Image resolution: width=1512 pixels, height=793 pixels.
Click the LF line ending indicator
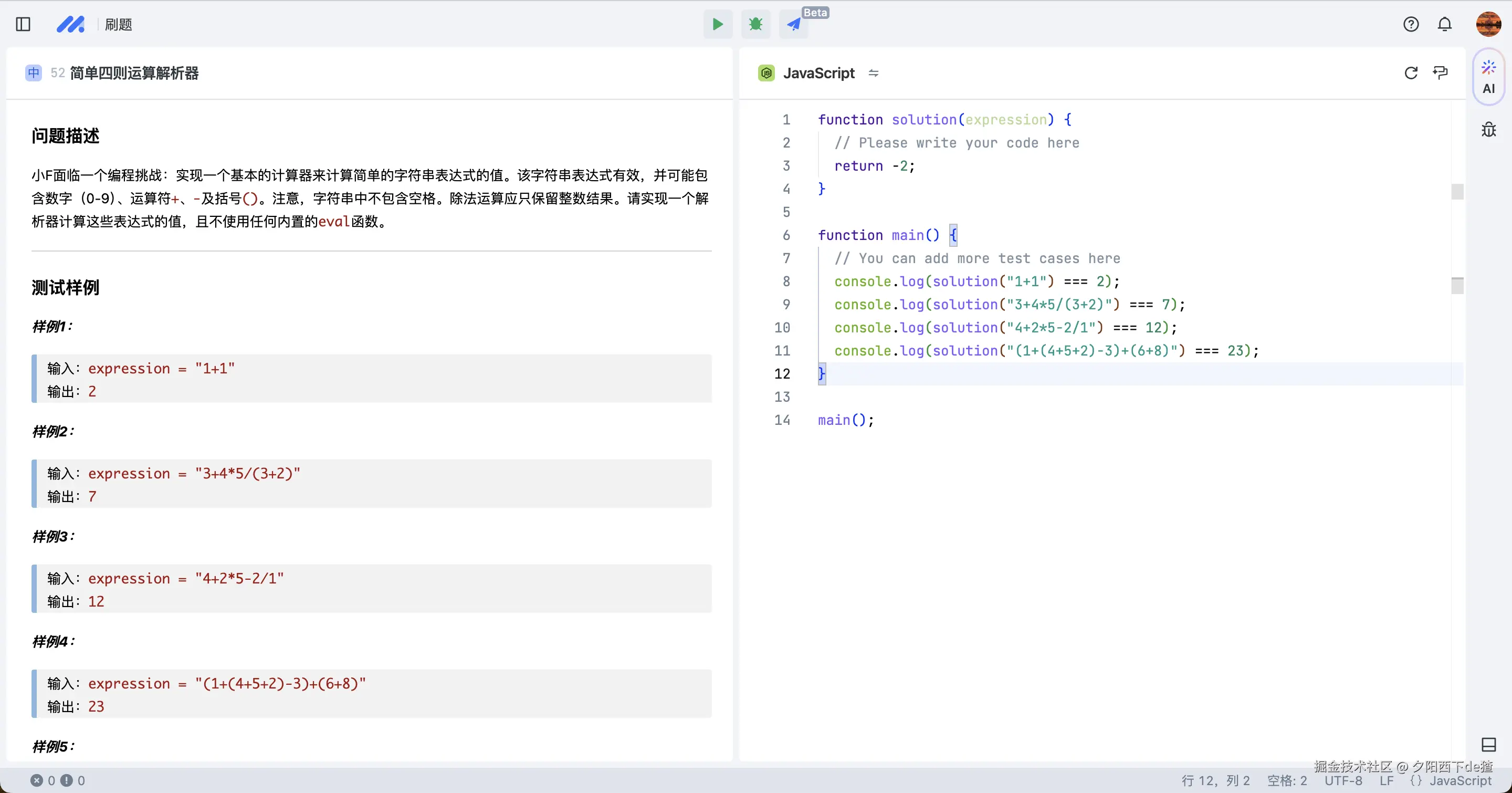[1387, 781]
